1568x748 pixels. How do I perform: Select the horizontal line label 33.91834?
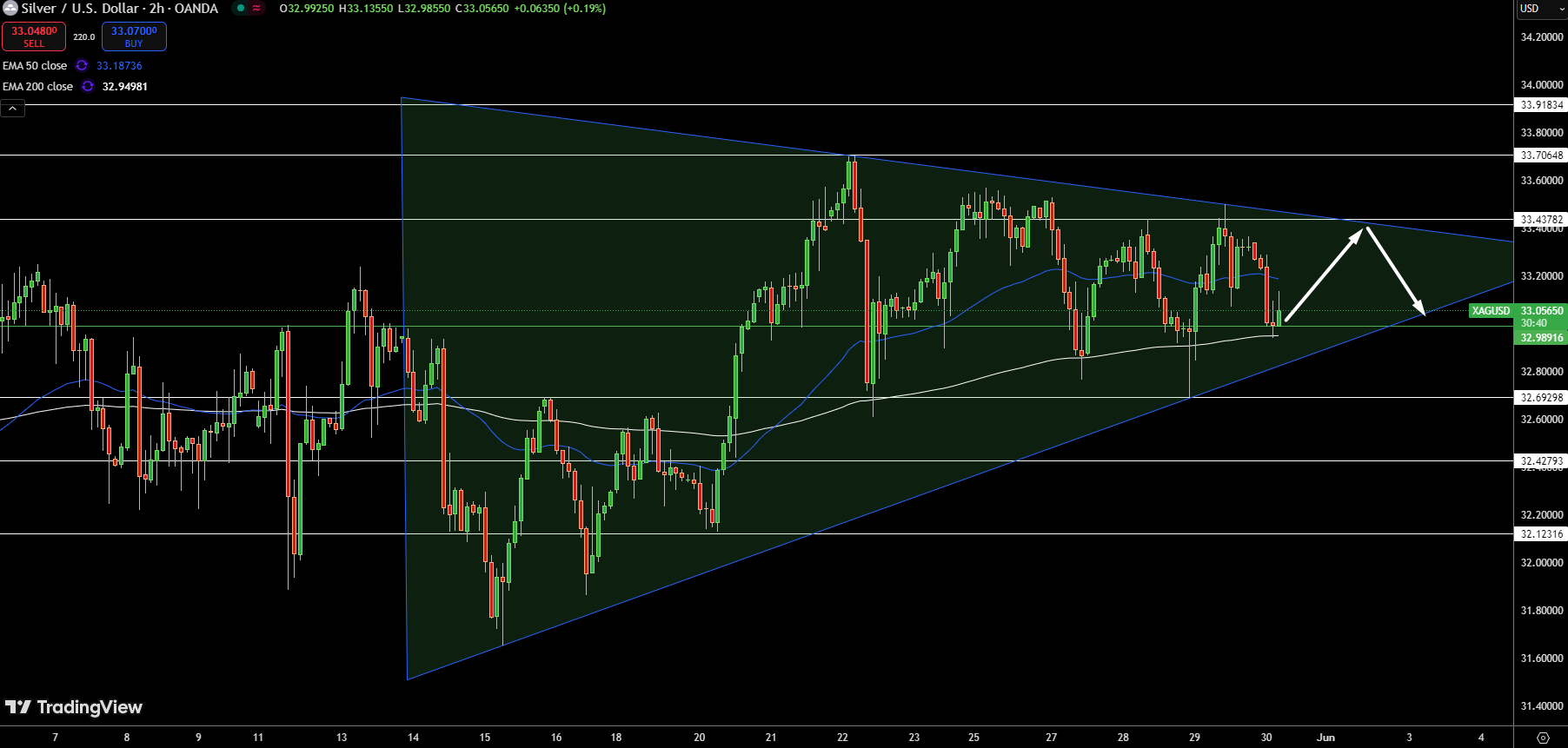1541,105
